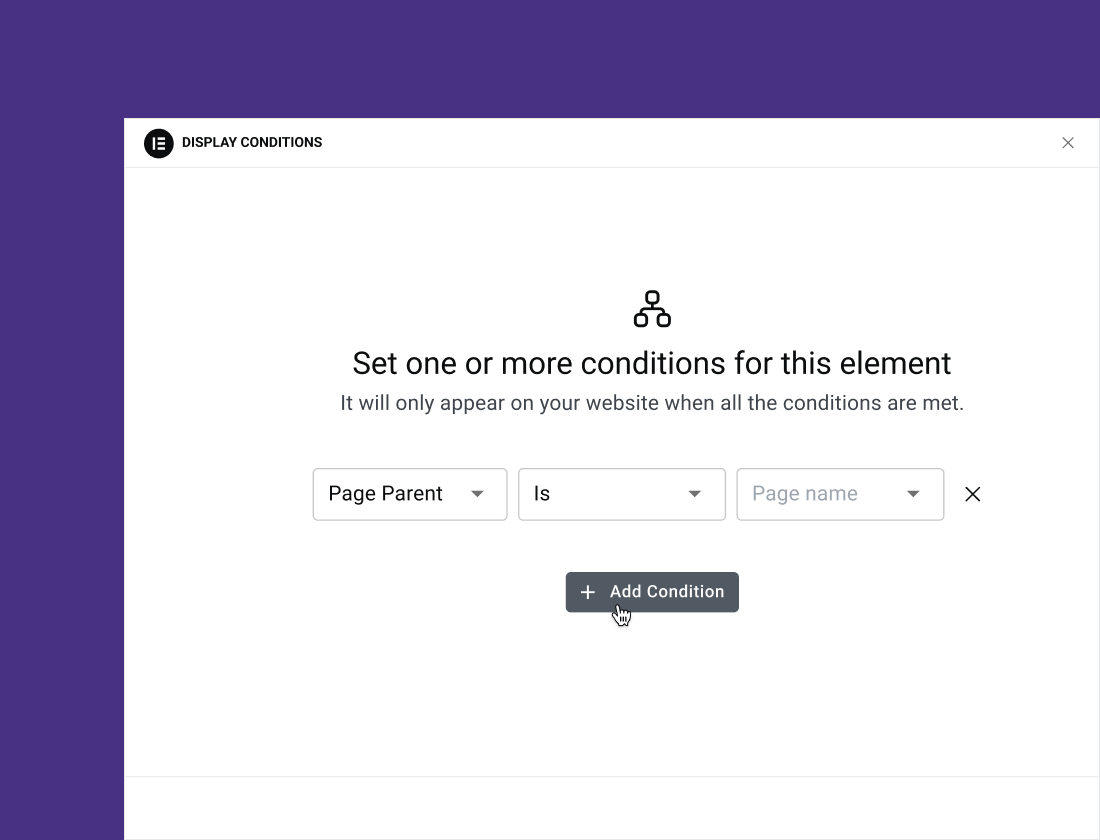
Task: Select the "Page Parent" condition type text
Action: tap(385, 494)
